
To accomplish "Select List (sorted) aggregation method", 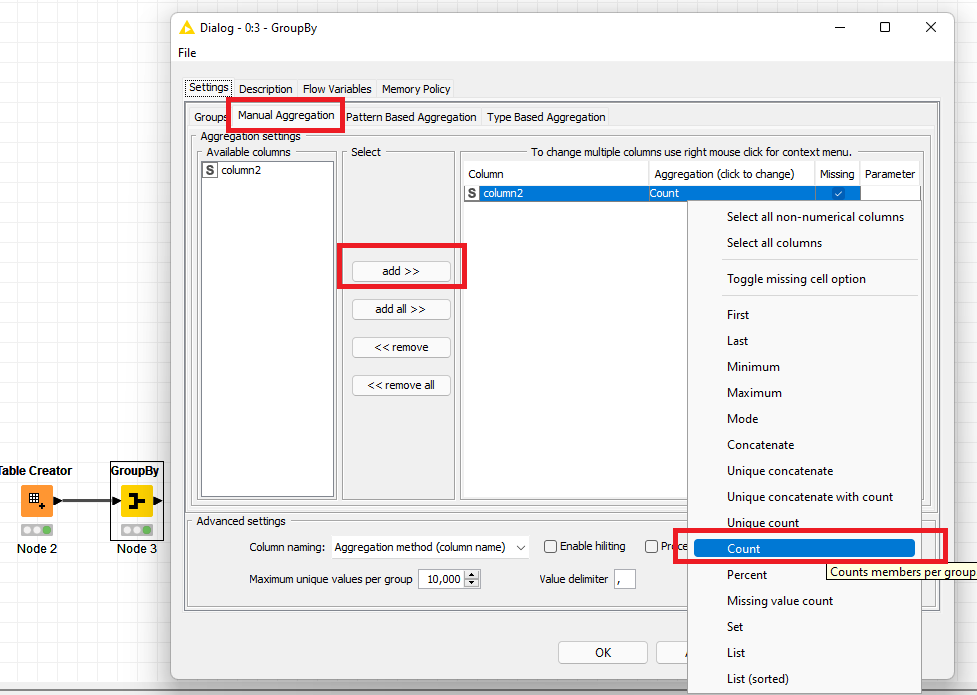I will [x=758, y=679].
